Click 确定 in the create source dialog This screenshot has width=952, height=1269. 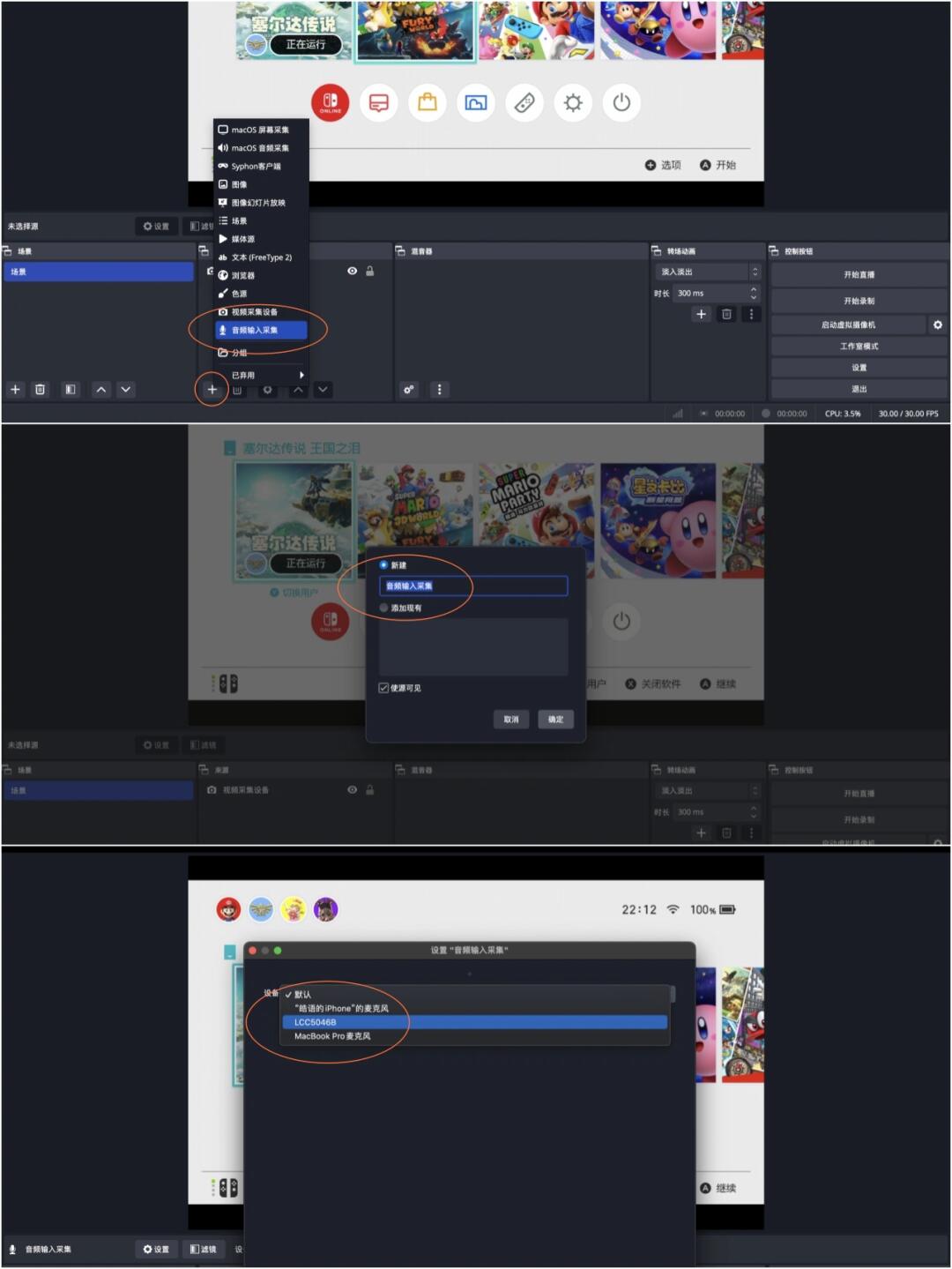[555, 719]
